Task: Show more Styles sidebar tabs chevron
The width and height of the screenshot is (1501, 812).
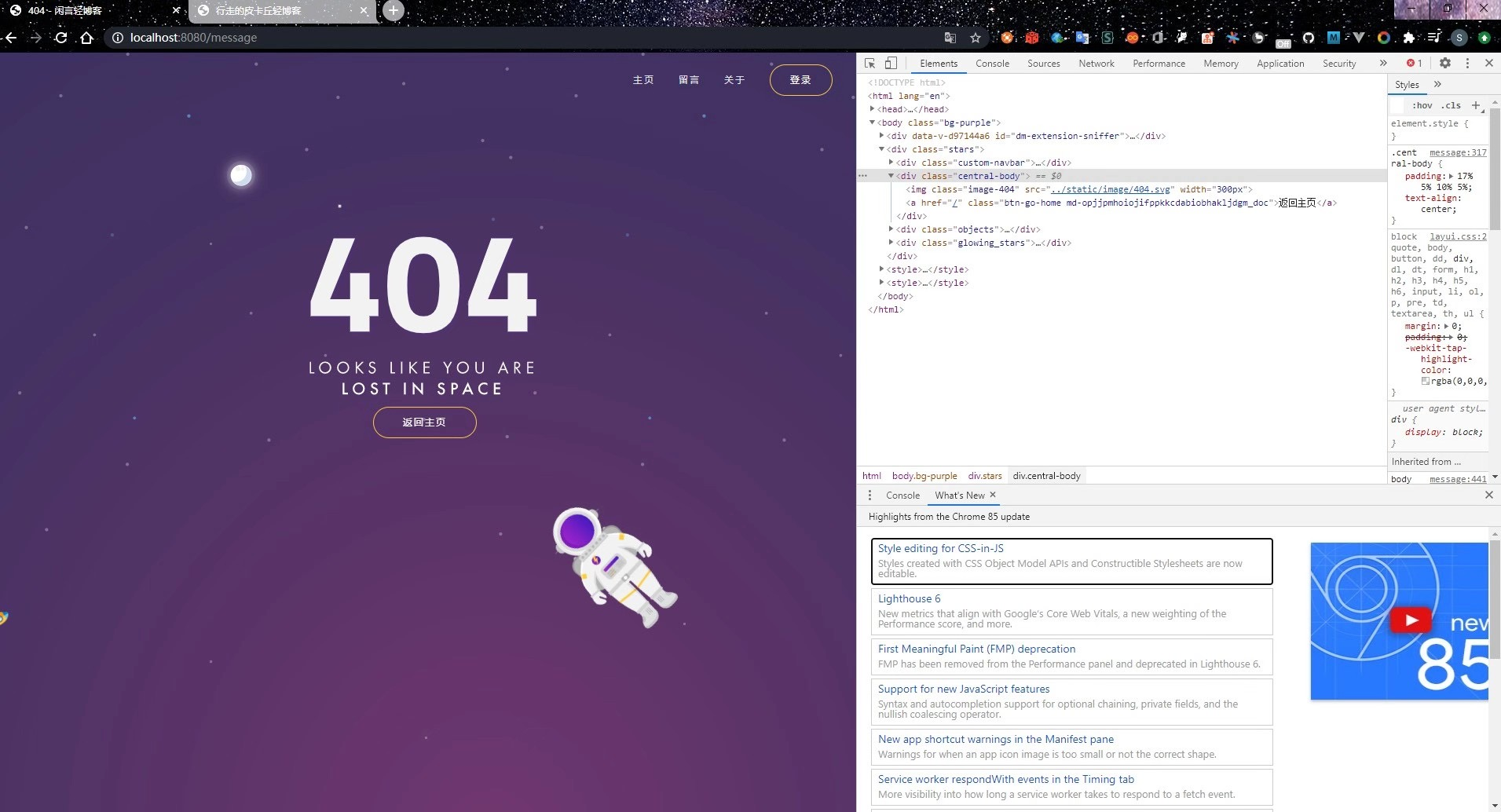Action: pyautogui.click(x=1437, y=85)
